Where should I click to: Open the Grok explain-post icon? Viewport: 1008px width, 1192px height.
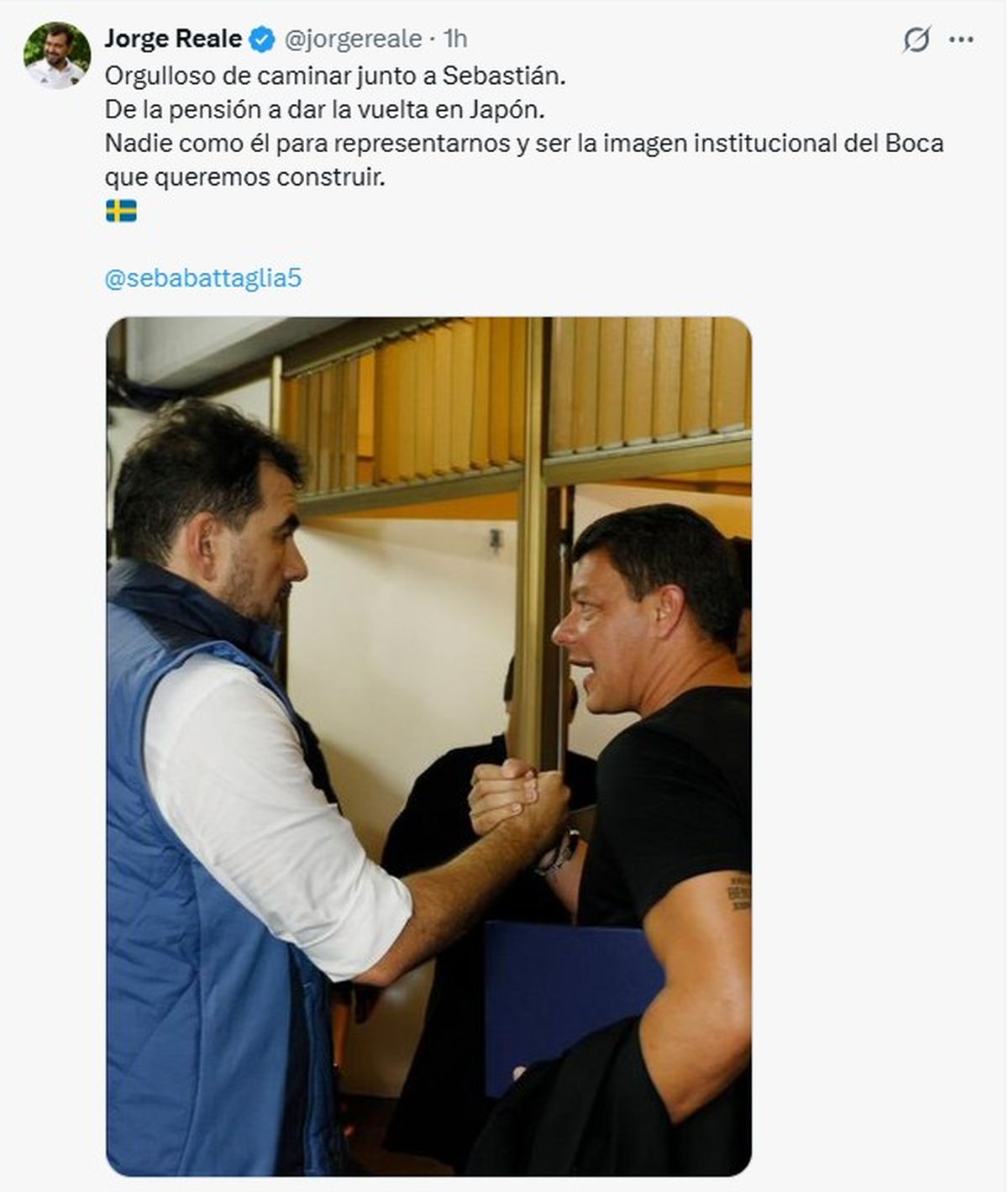click(x=916, y=39)
